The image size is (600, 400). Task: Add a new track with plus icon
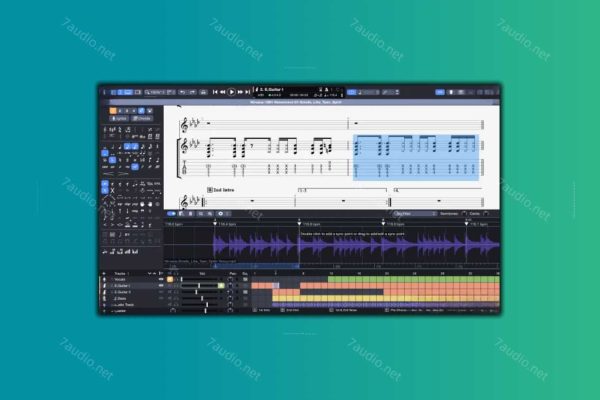[x=104, y=274]
